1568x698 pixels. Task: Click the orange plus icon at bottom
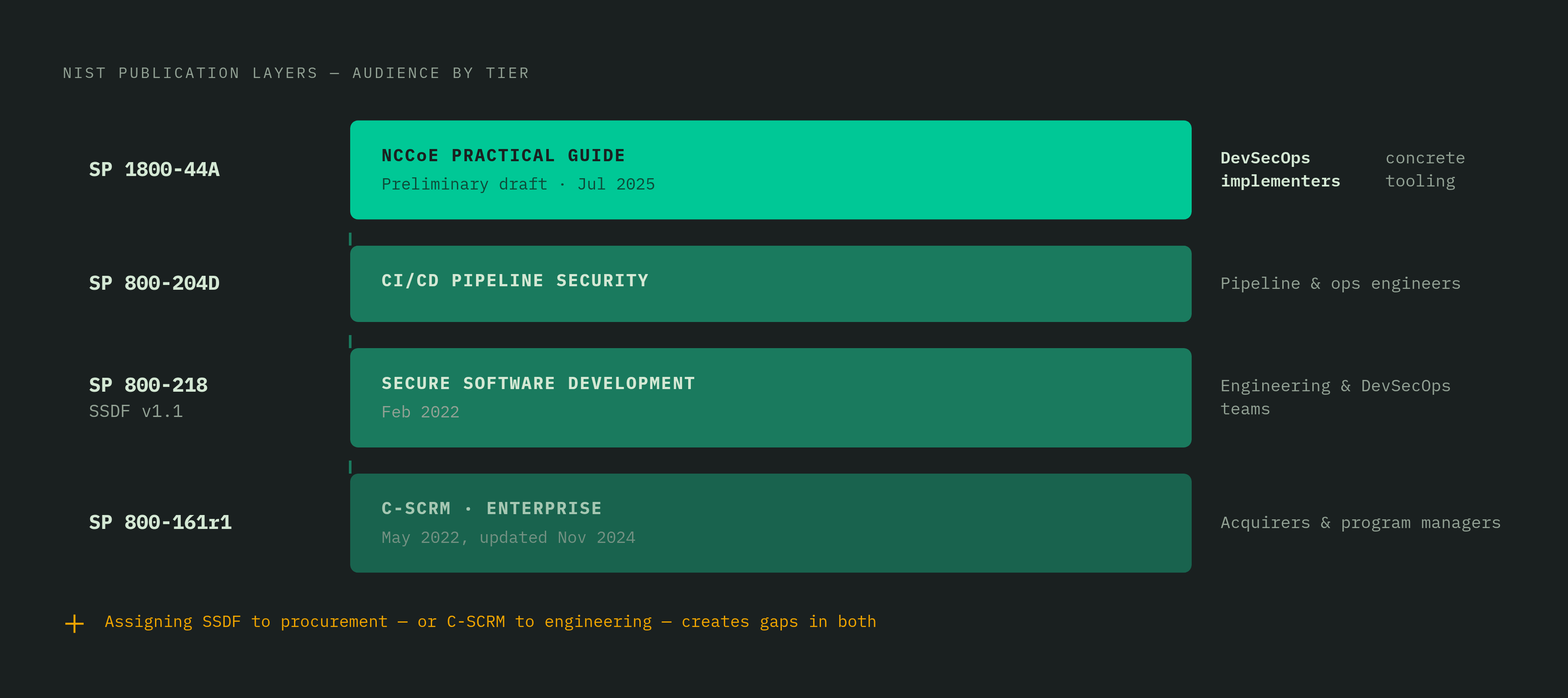[x=74, y=623]
